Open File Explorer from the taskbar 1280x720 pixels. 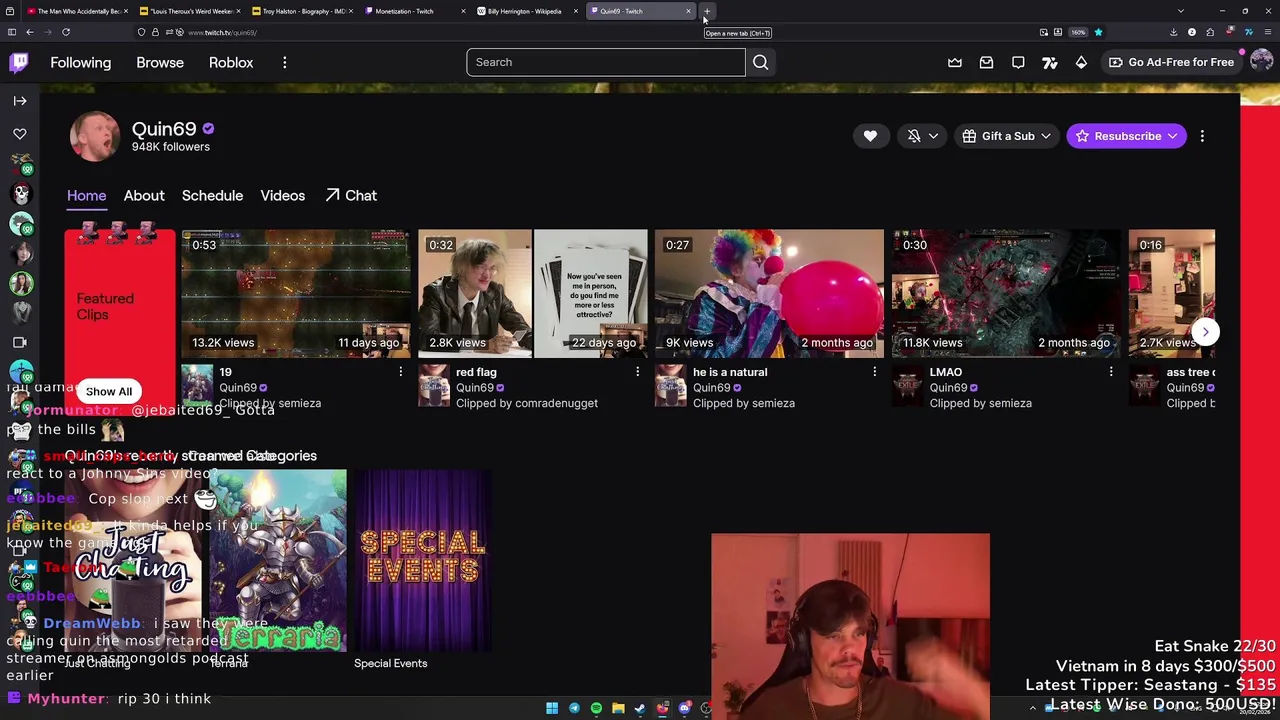618,708
